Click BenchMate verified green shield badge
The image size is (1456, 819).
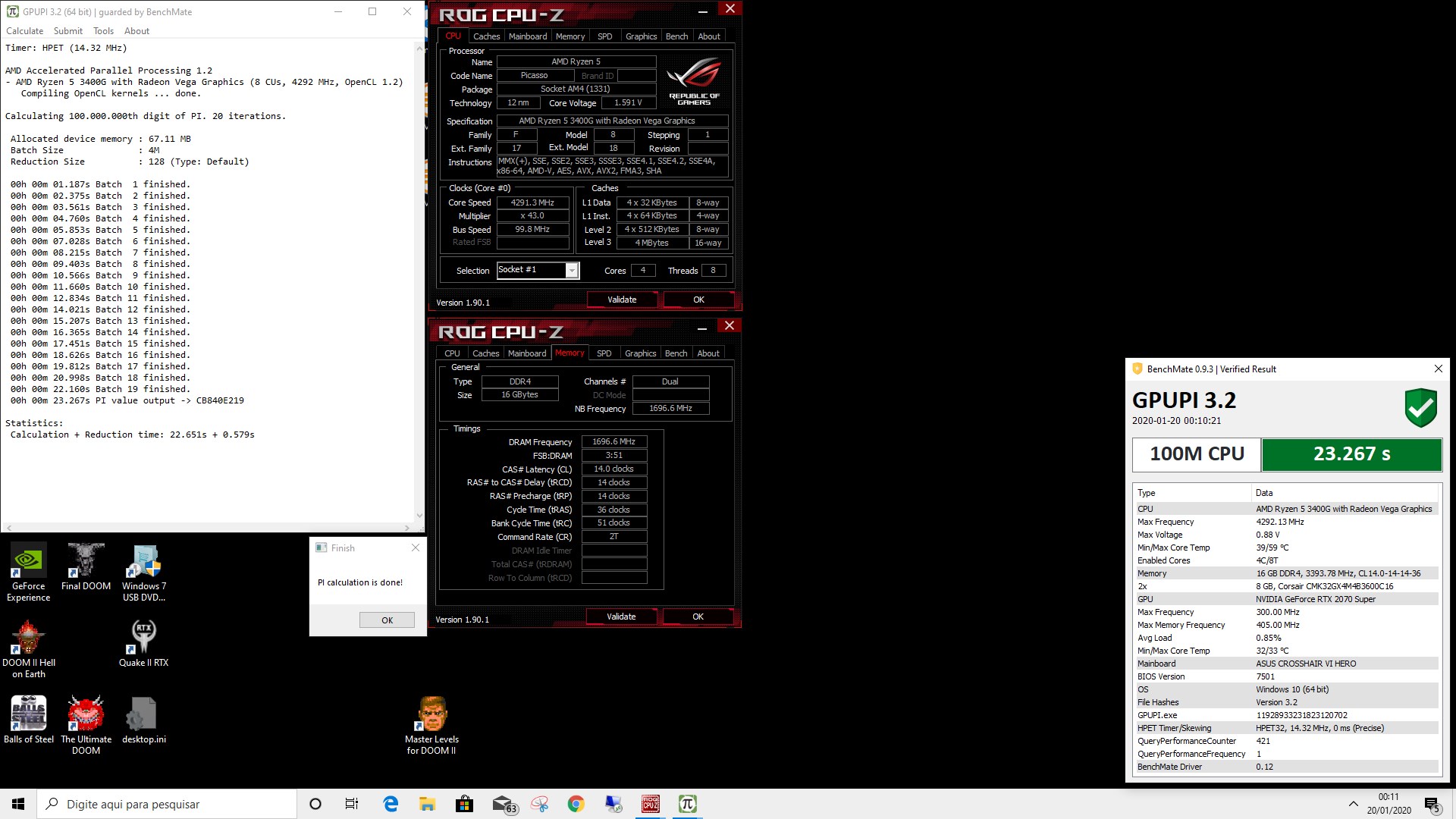coord(1420,408)
